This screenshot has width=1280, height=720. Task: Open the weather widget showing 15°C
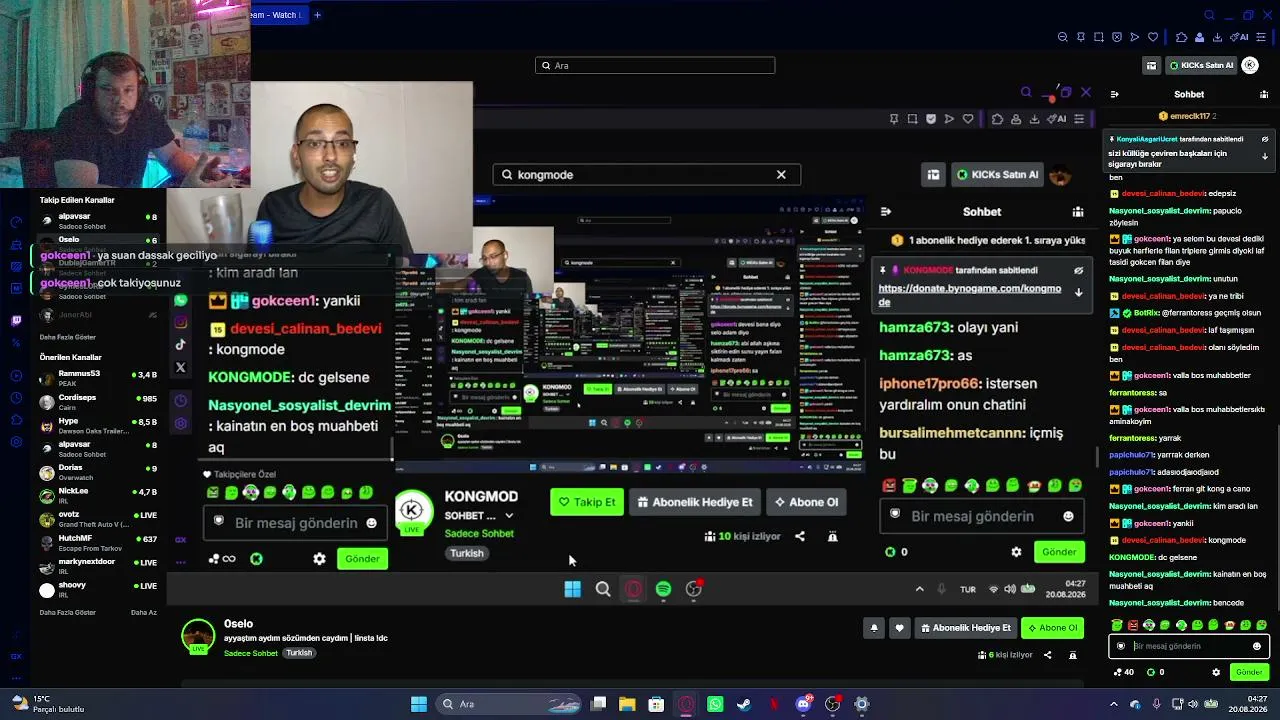pyautogui.click(x=48, y=704)
